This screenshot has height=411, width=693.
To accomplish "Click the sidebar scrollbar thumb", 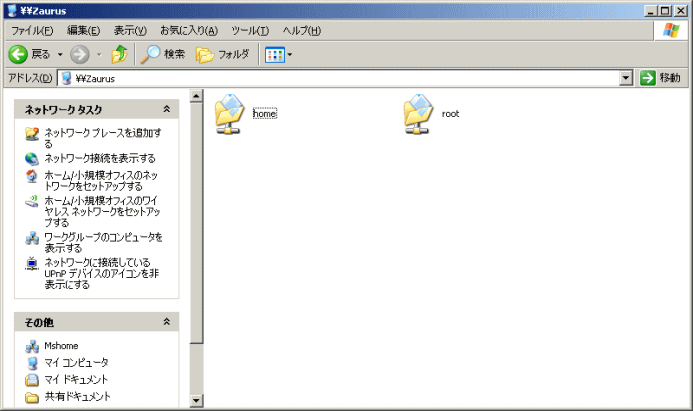I will (196, 223).
